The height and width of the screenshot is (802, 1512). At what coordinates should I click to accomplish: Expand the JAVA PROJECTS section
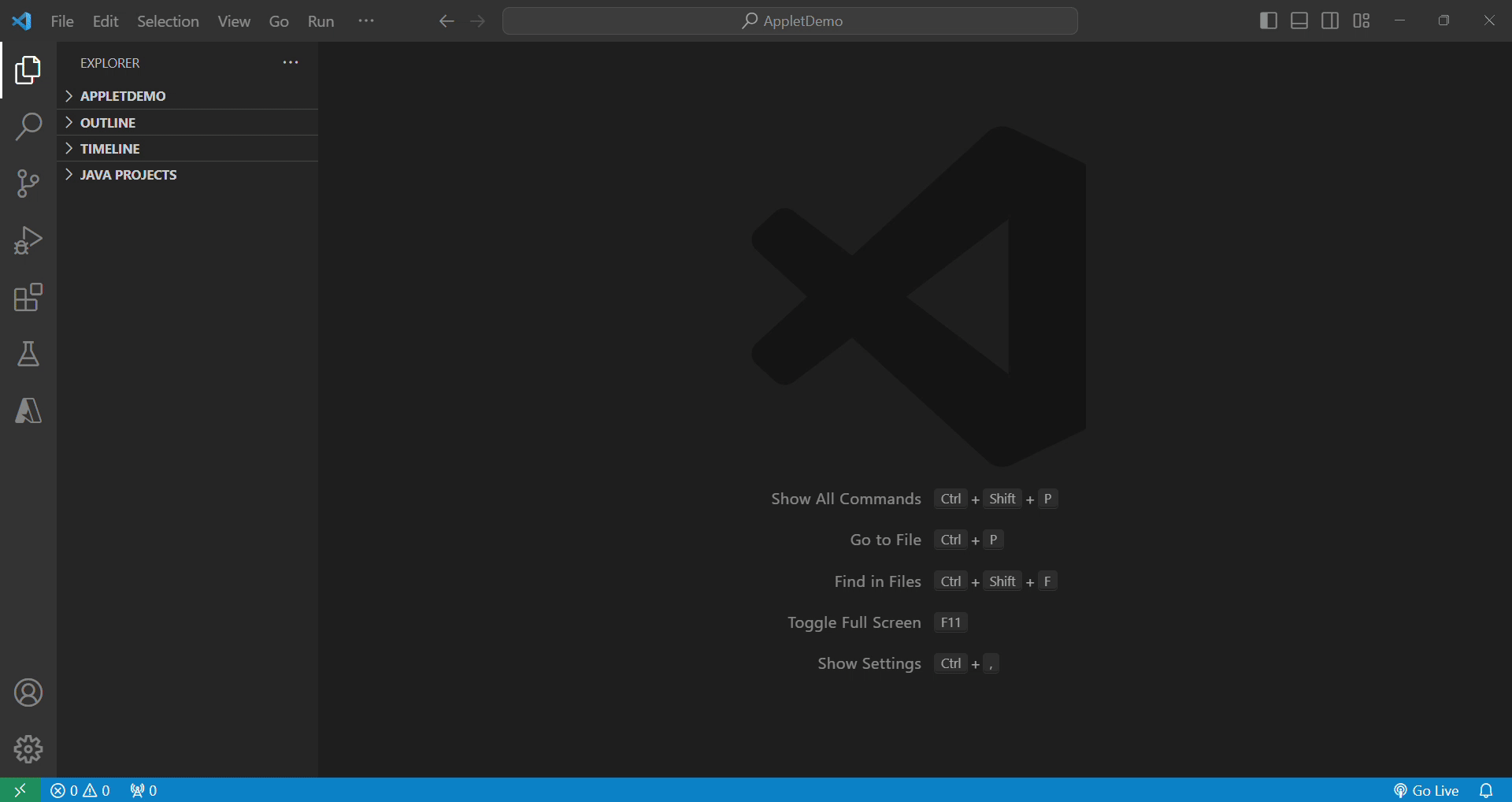[187, 175]
